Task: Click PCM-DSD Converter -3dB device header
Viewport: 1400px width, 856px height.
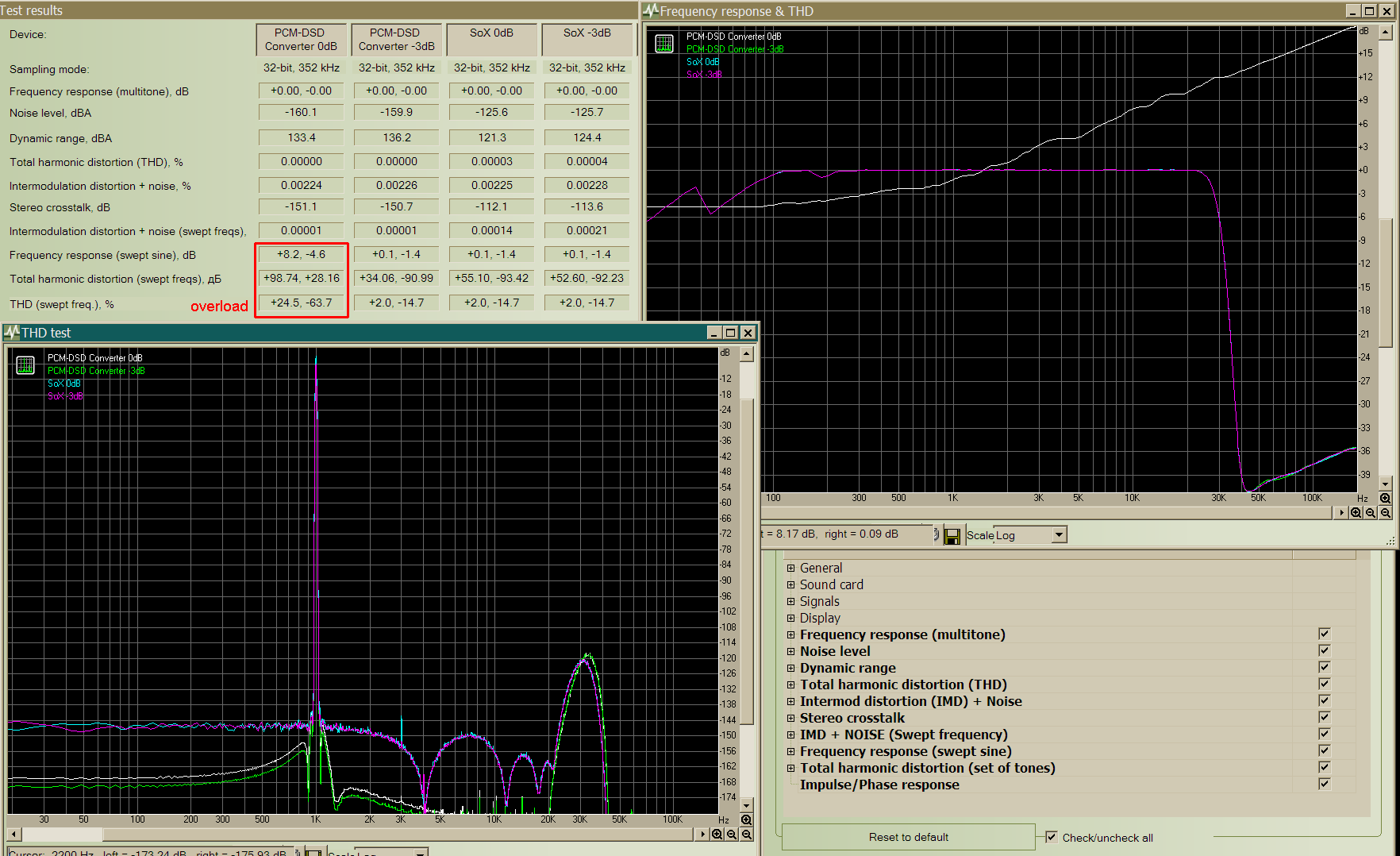Action: 396,40
